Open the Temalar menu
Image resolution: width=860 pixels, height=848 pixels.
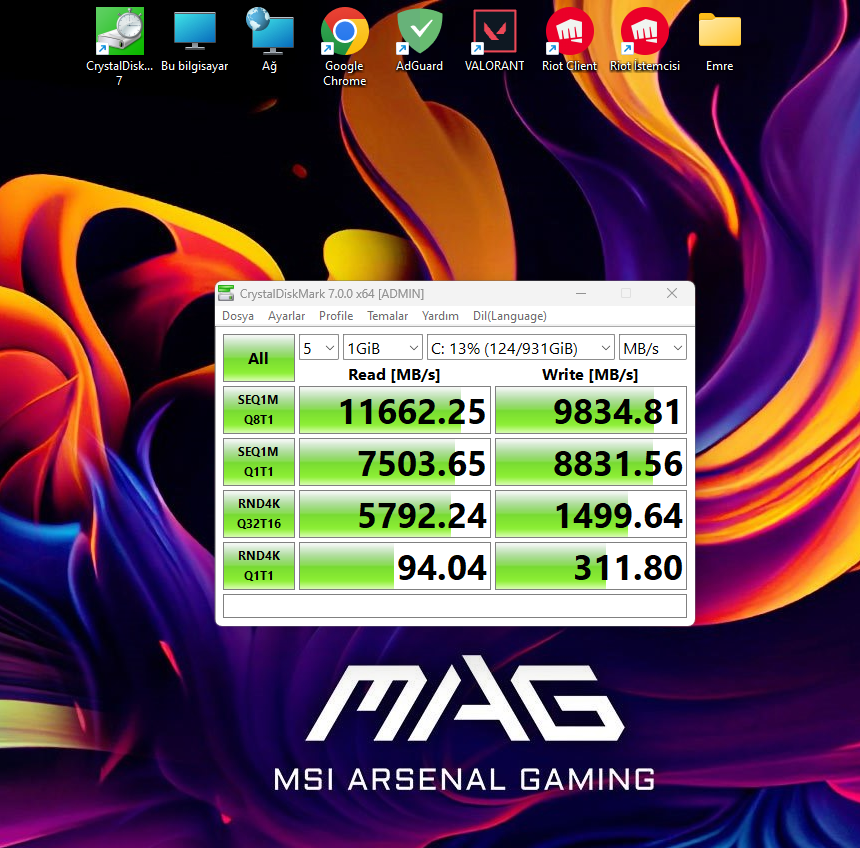point(387,316)
